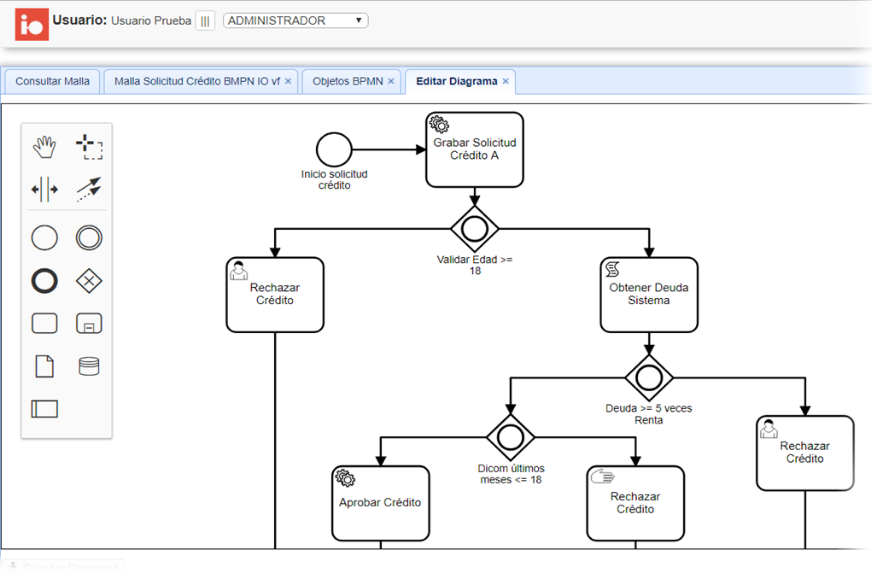Viewport: 872px width, 586px height.
Task: Click the button beside Usuario Prueba
Action: (x=205, y=21)
